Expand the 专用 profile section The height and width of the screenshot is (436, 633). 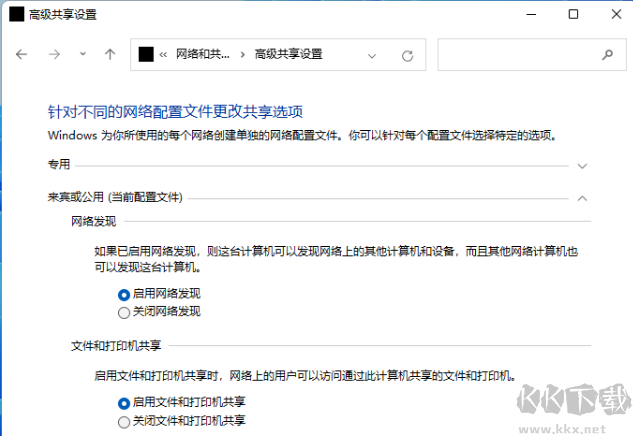[x=582, y=166]
